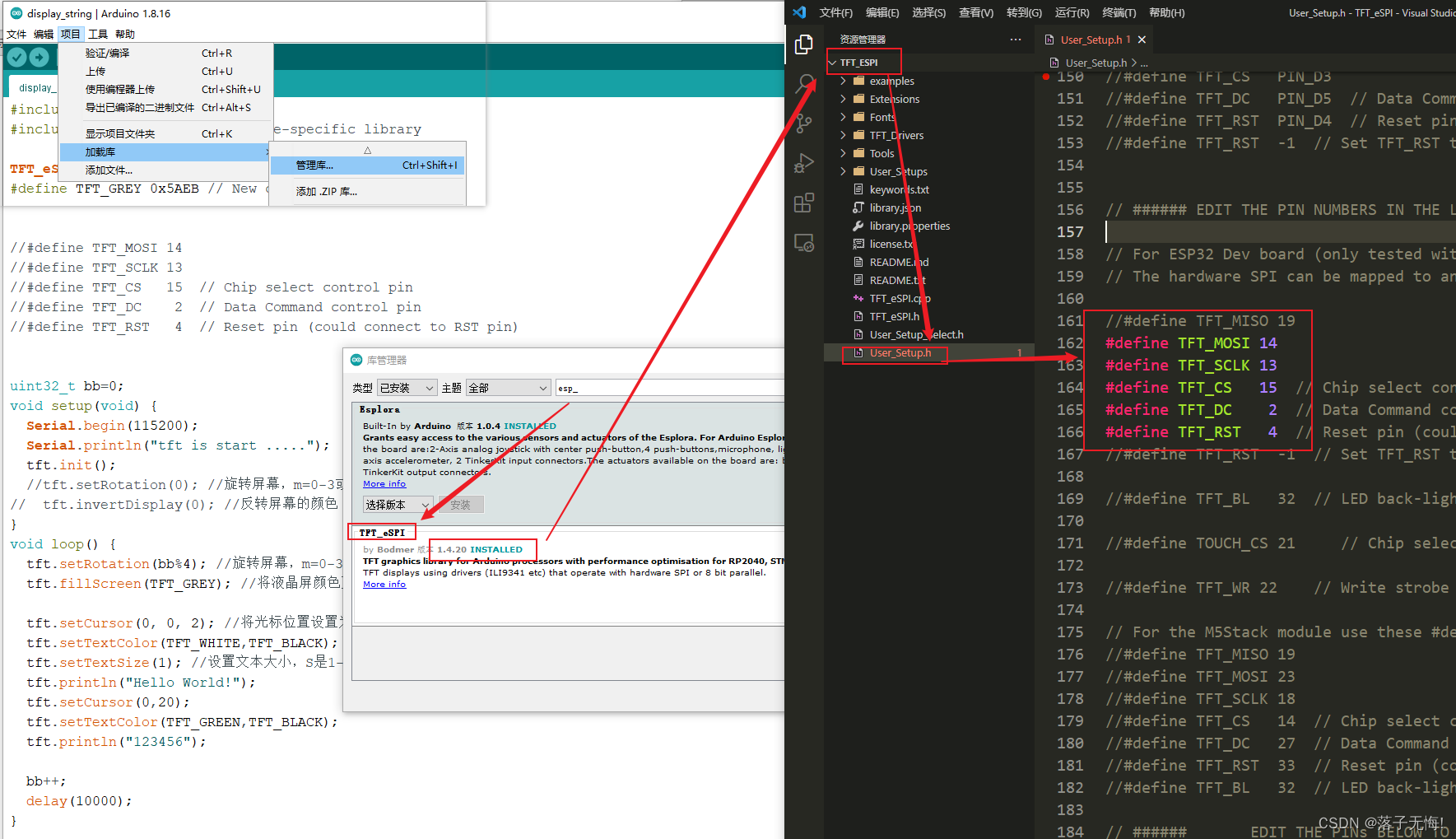Expand the Extensions folder in explorer tree

[843, 99]
